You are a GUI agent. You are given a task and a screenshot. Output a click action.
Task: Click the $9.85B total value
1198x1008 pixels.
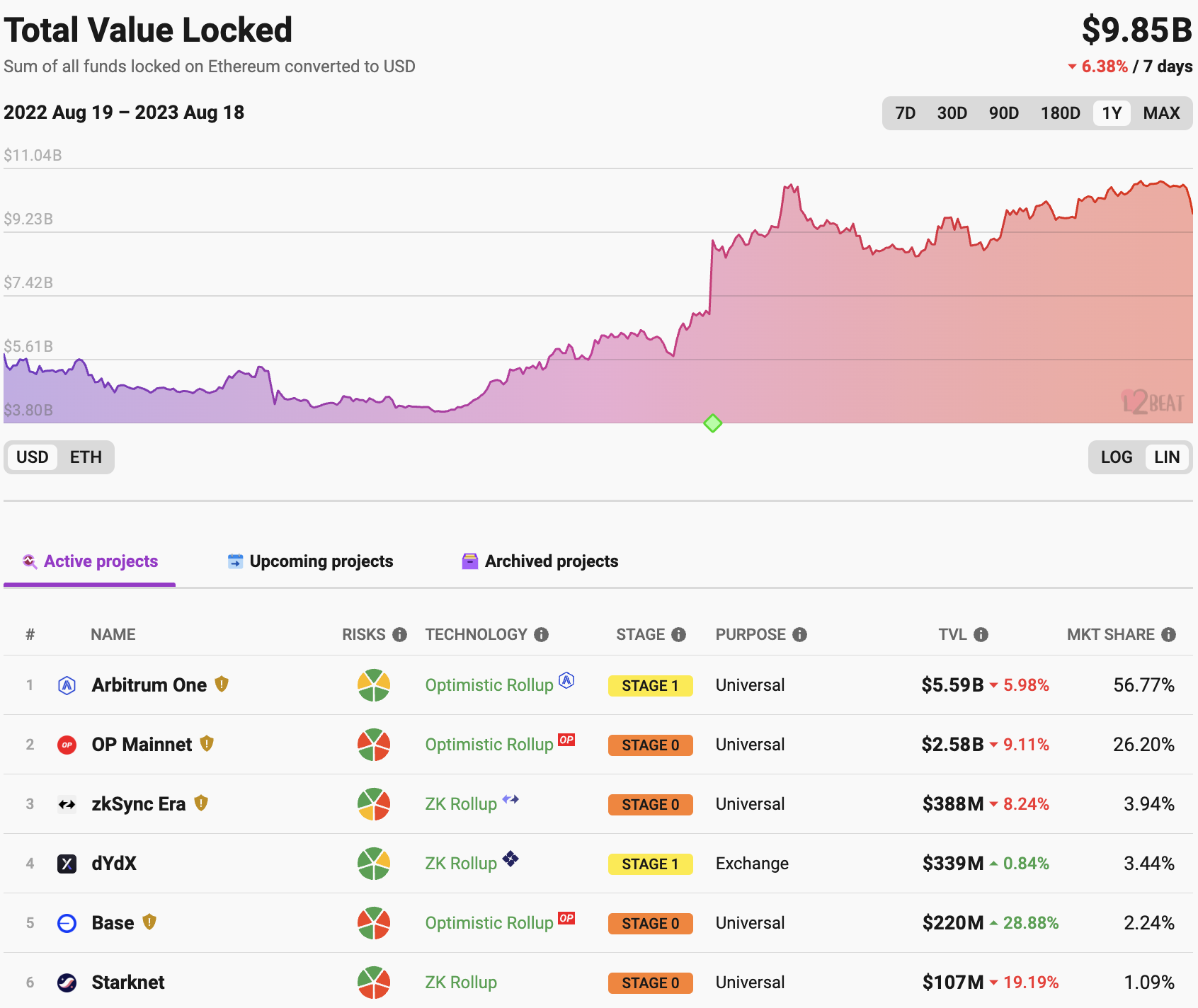[x=1137, y=30]
